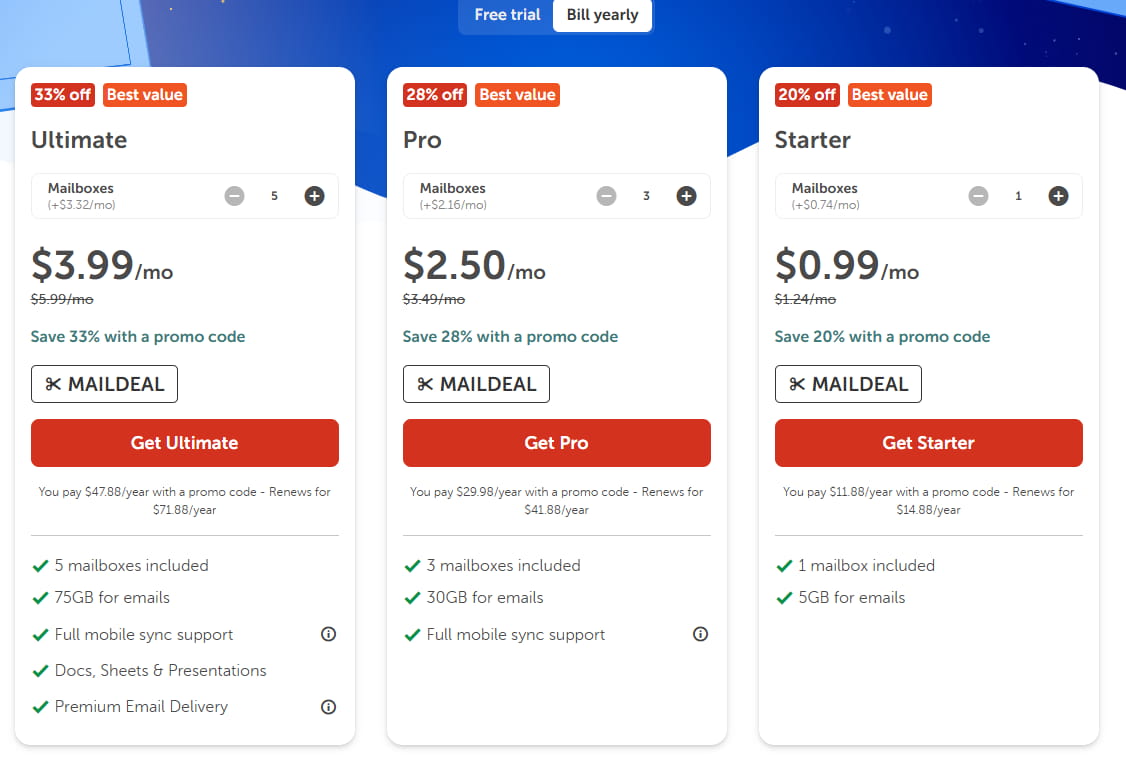Choose the Get Starter button
This screenshot has height=760, width=1126.
[x=928, y=443]
